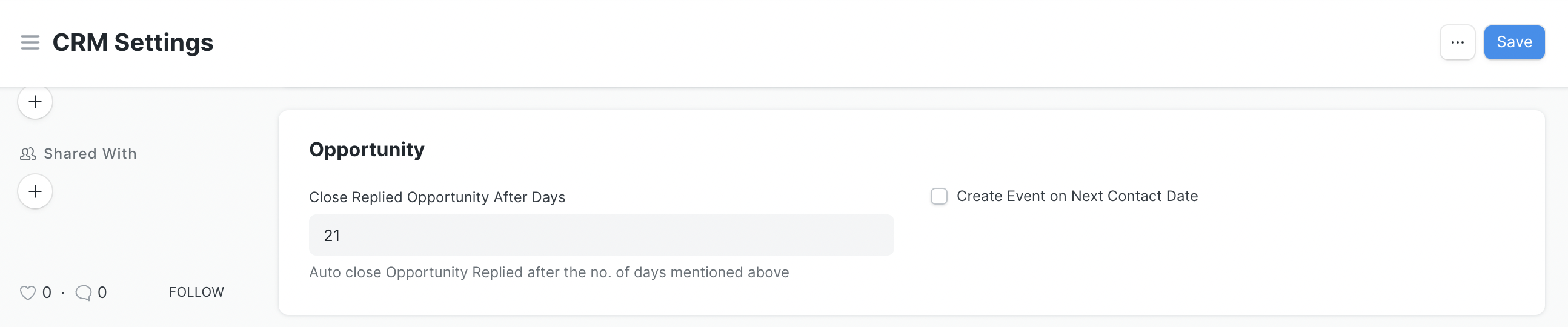Click the comment bubble icon
The height and width of the screenshot is (327, 1568).
pos(84,293)
